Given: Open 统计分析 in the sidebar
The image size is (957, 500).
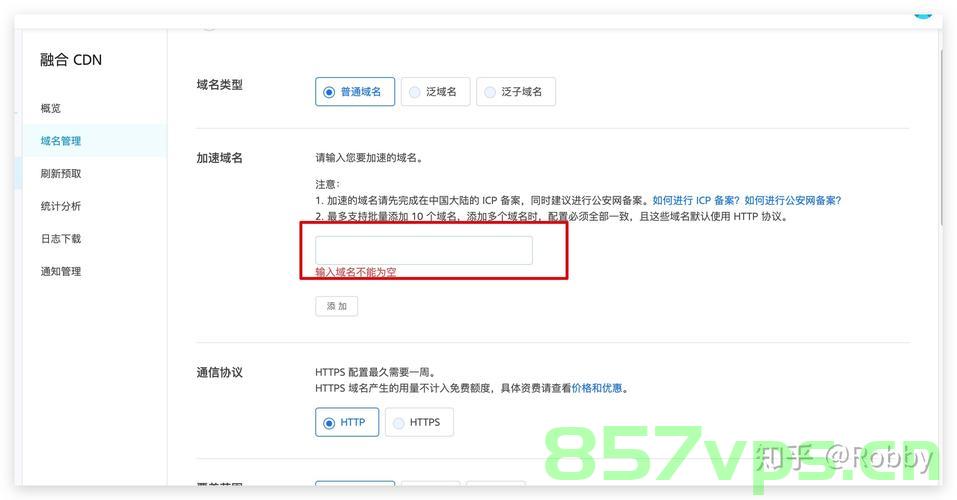Looking at the screenshot, I should pyautogui.click(x=60, y=206).
